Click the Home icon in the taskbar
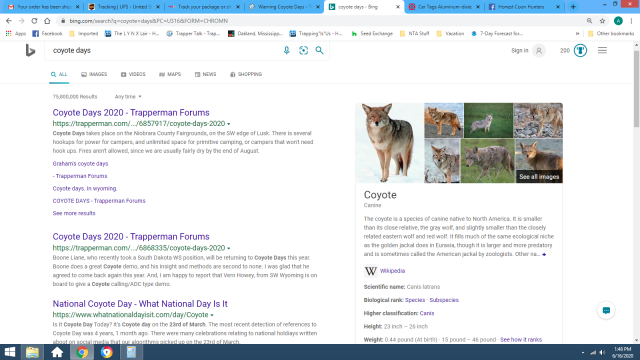Viewport: 640px width, 360px height. 57,352
